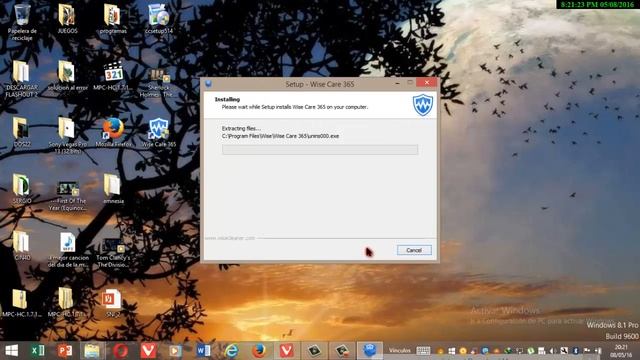Launch Opera browser from the taskbar
The width and height of the screenshot is (640, 360).
coord(120,351)
